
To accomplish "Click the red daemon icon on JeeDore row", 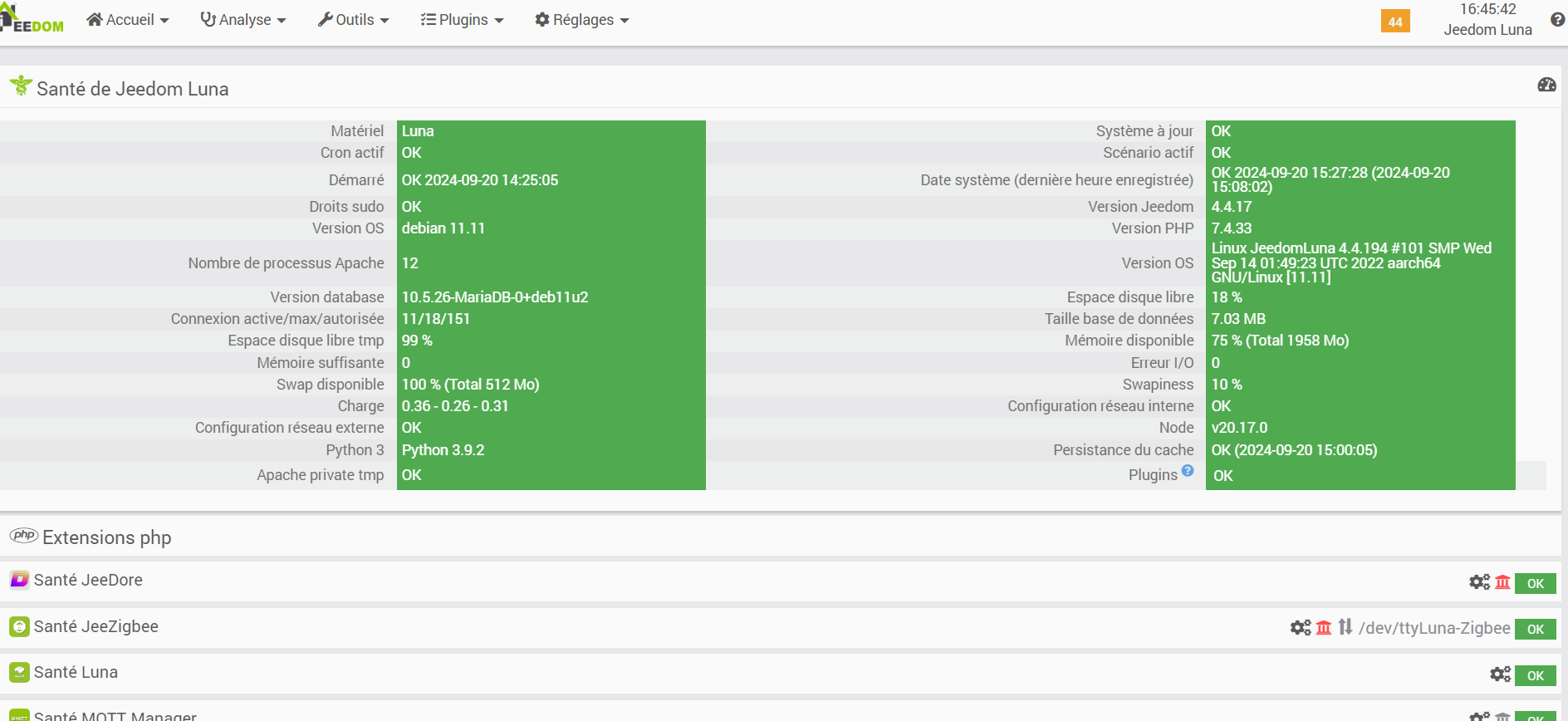I will [x=1502, y=582].
